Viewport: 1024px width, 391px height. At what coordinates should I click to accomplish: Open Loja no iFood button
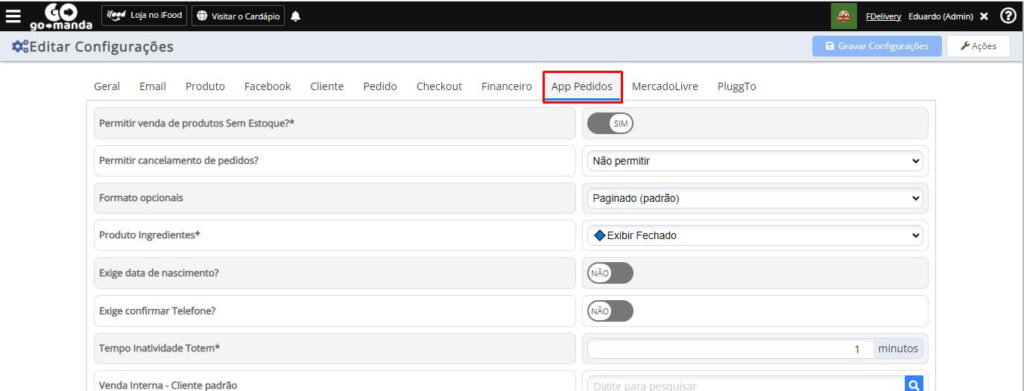(145, 16)
